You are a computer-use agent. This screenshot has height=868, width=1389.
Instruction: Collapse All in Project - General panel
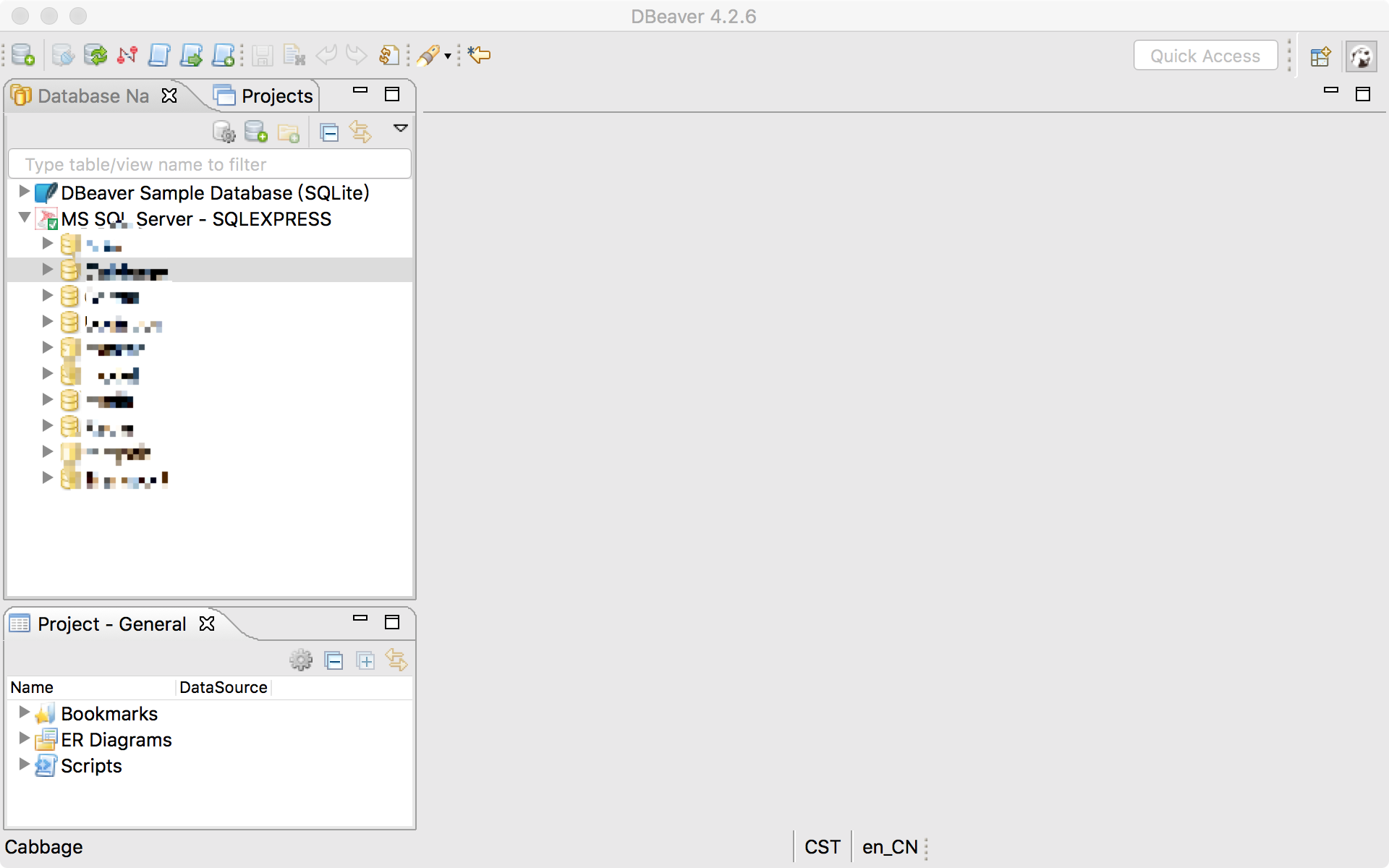[334, 660]
